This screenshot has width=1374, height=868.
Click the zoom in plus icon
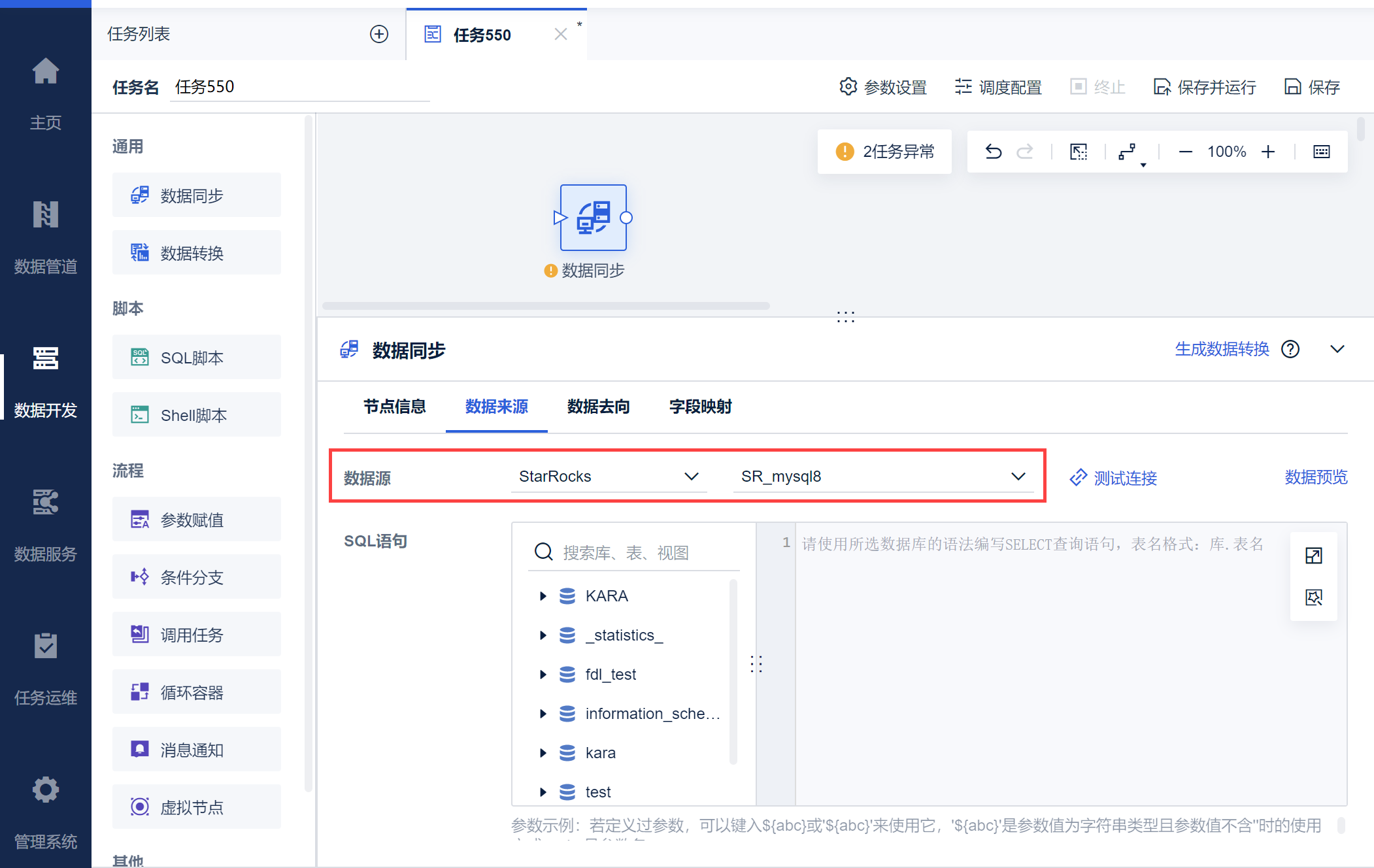click(x=1268, y=152)
